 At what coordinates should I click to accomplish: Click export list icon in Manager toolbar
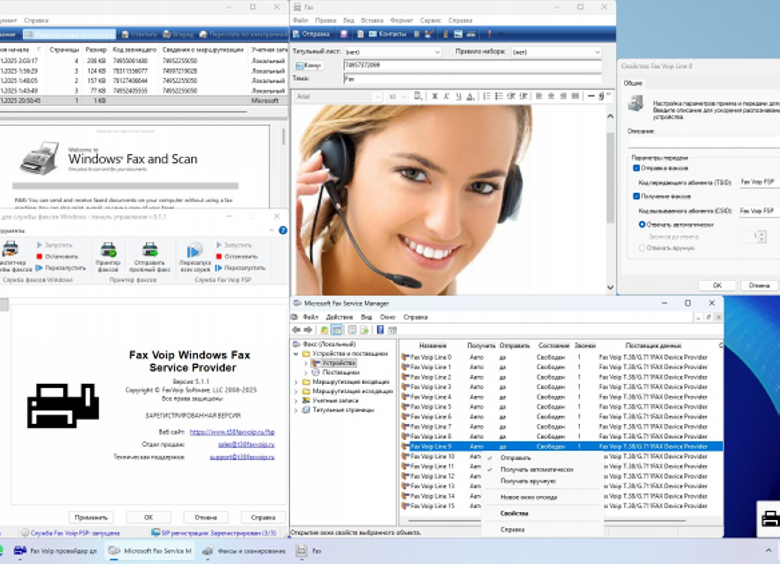364,330
